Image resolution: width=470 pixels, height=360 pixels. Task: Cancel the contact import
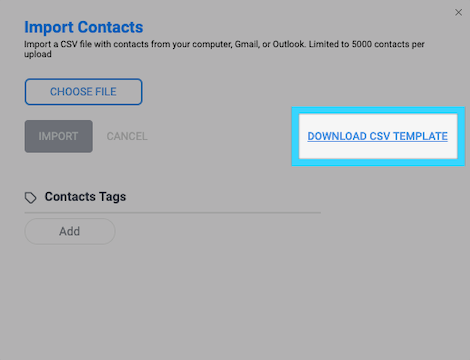coord(127,136)
